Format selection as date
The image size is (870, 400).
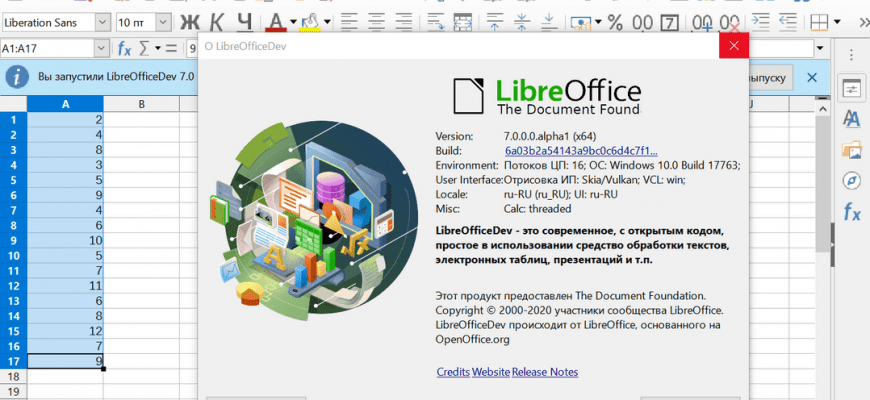click(671, 22)
